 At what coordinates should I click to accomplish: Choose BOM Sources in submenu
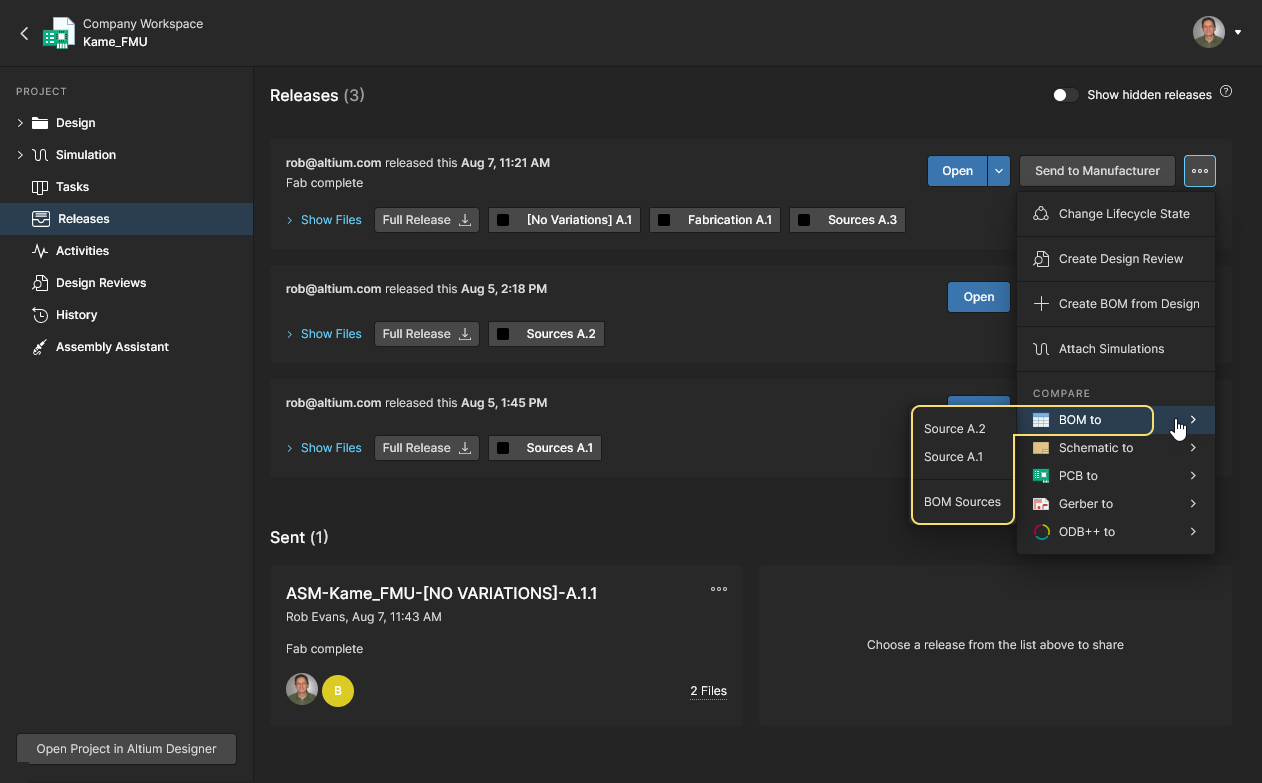(963, 502)
